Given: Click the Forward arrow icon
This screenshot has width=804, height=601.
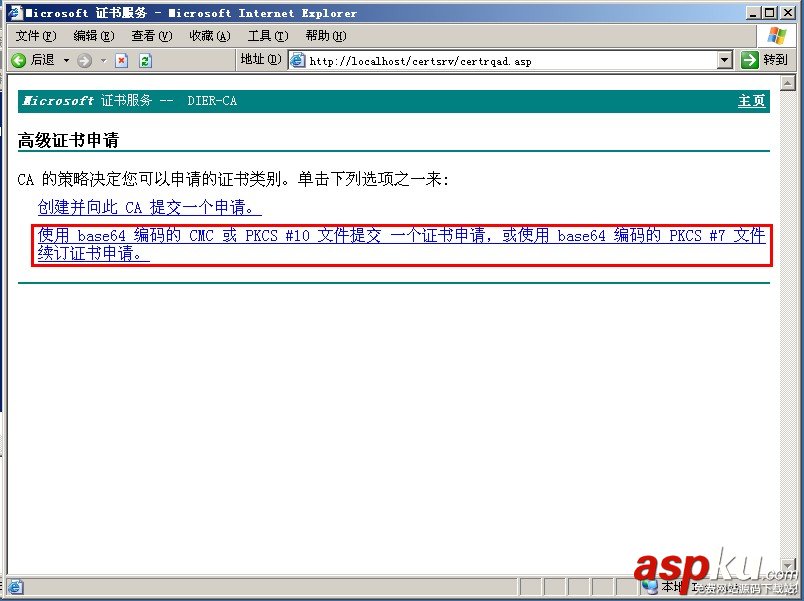Looking at the screenshot, I should click(85, 61).
